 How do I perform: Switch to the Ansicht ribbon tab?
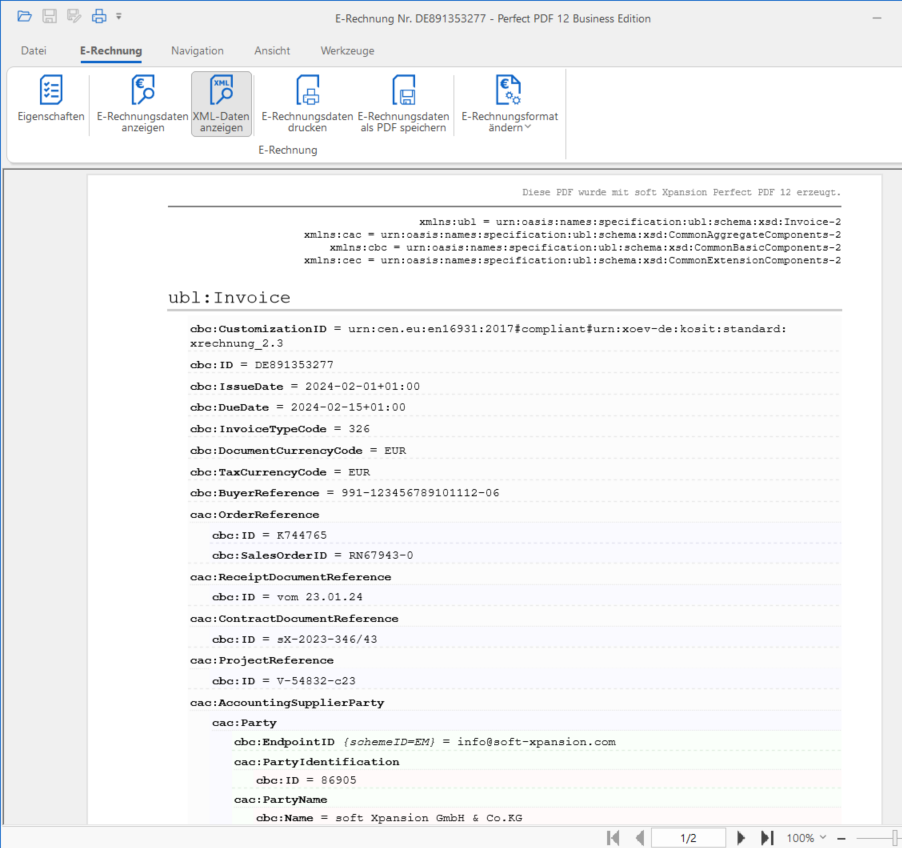[x=272, y=51]
